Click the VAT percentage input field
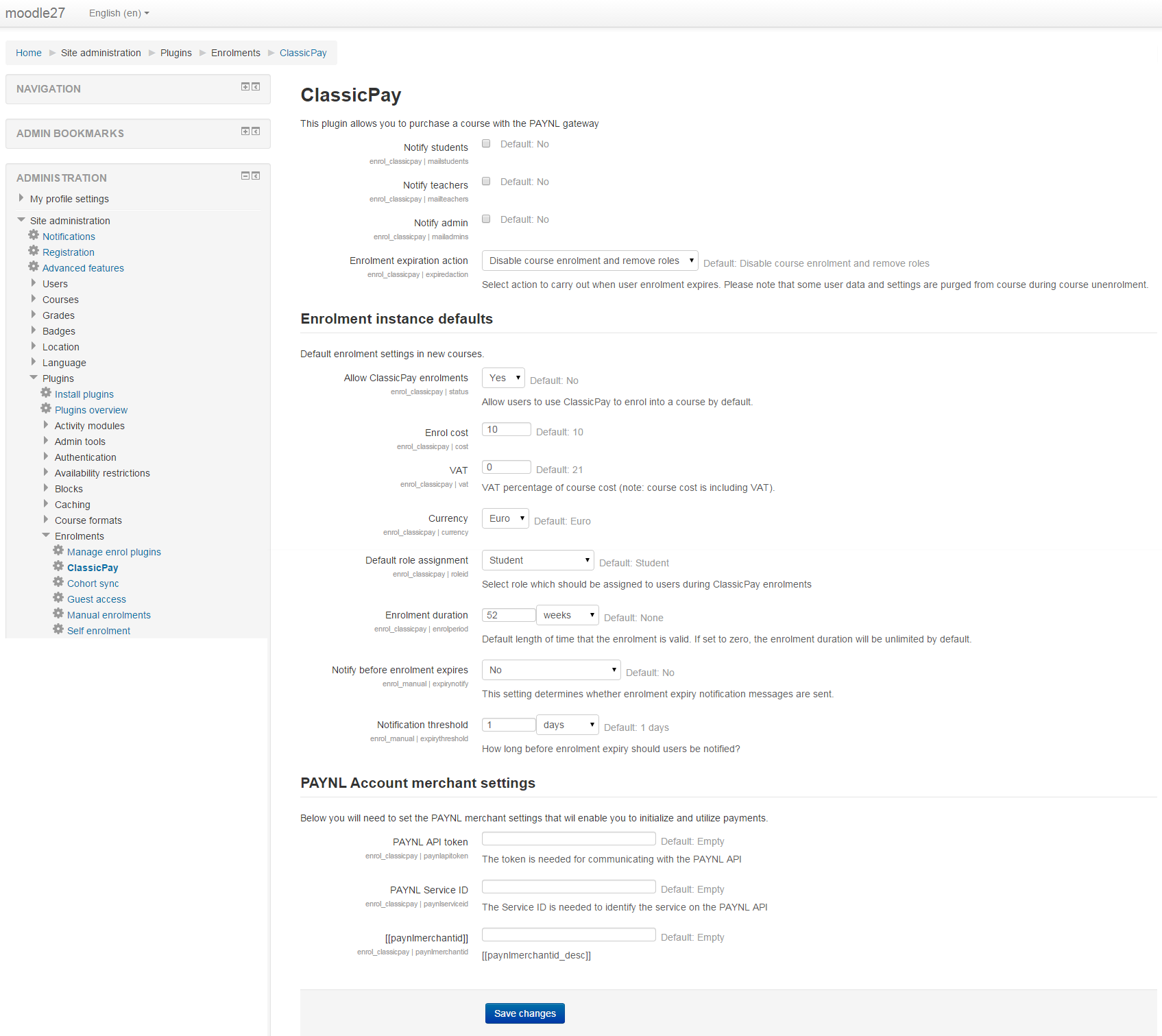 coord(507,467)
